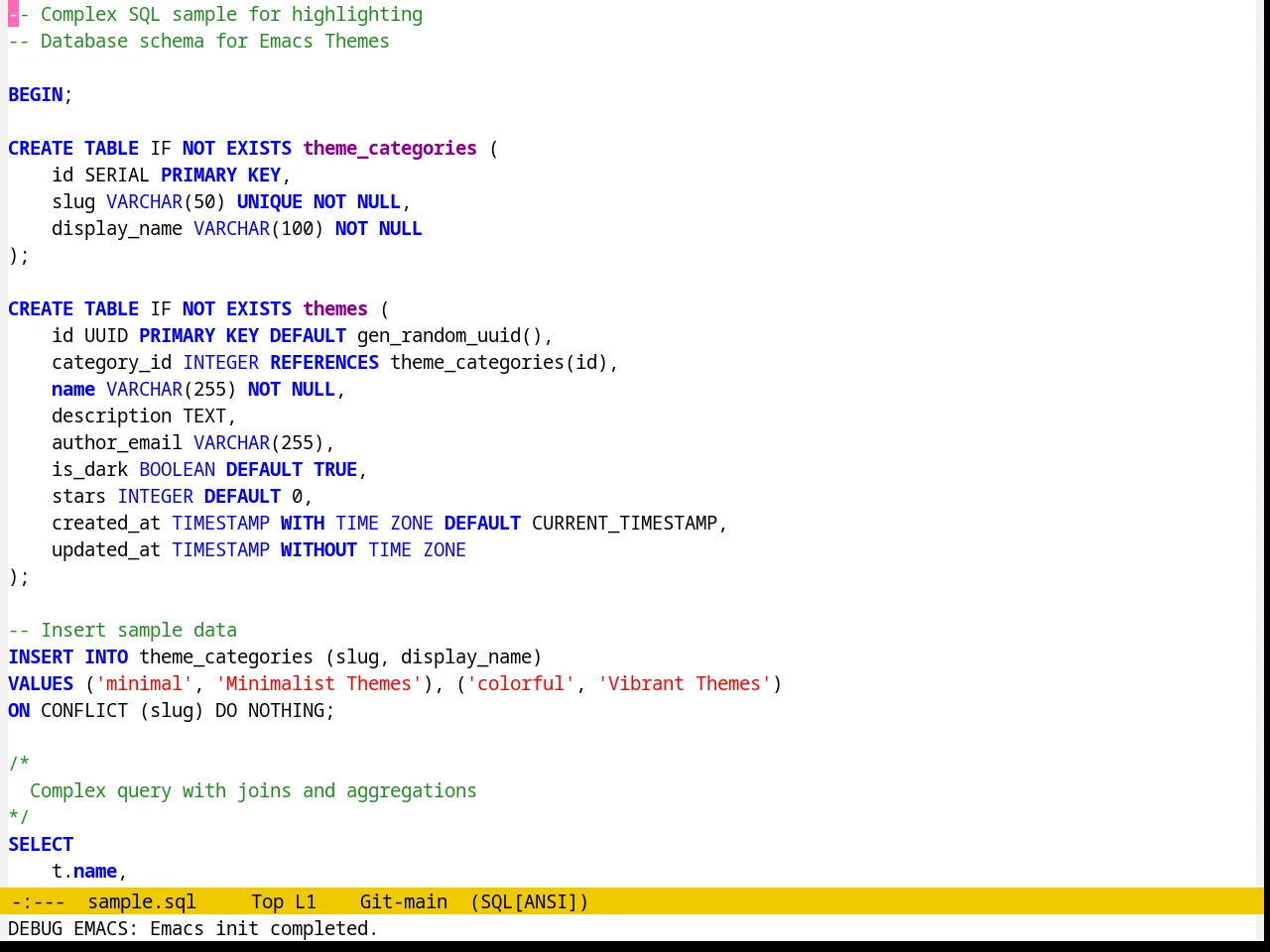The width and height of the screenshot is (1270, 952).
Task: Click DO NOTHING; at end of insert statement
Action: pos(275,710)
